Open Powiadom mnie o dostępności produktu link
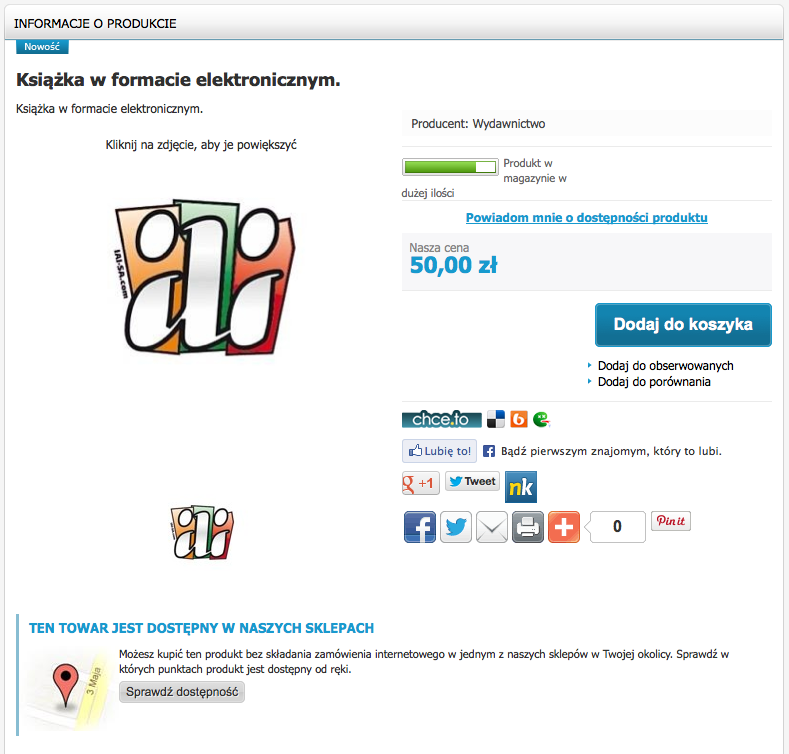This screenshot has height=754, width=789. 586,217
